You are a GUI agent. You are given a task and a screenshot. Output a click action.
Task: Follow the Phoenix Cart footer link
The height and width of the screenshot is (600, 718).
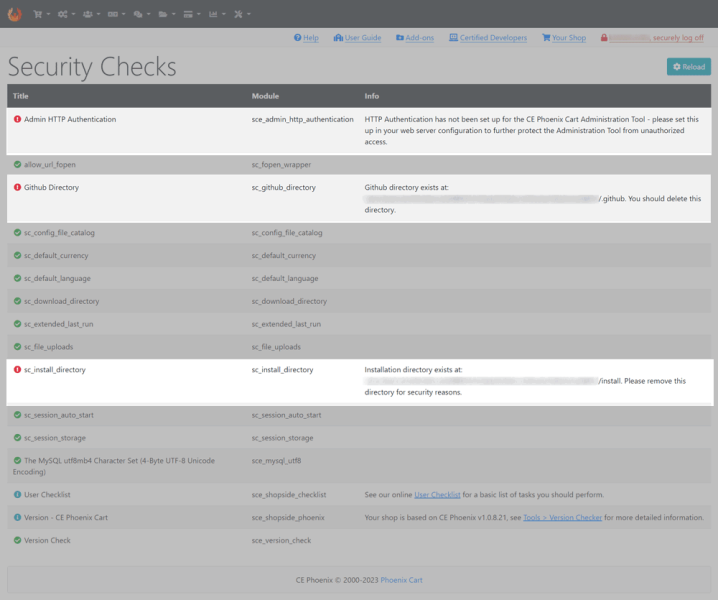pyautogui.click(x=402, y=580)
